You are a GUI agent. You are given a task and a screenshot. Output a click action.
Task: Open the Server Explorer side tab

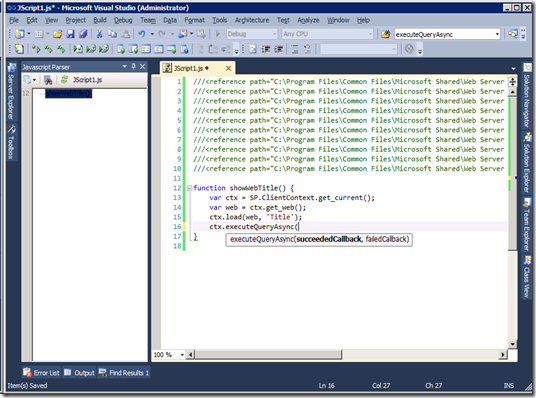[11, 92]
